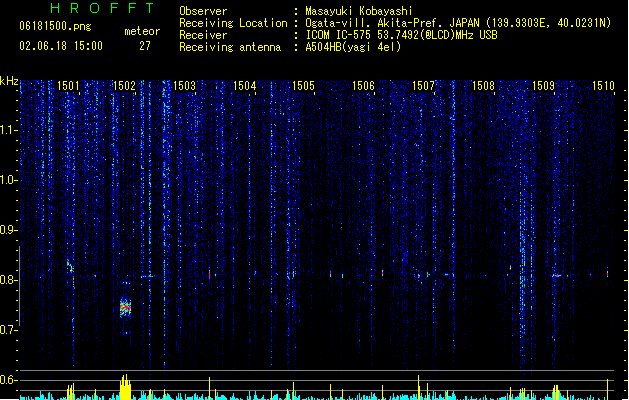Click the antenna A504HB(yagi 4el) text

point(353,47)
